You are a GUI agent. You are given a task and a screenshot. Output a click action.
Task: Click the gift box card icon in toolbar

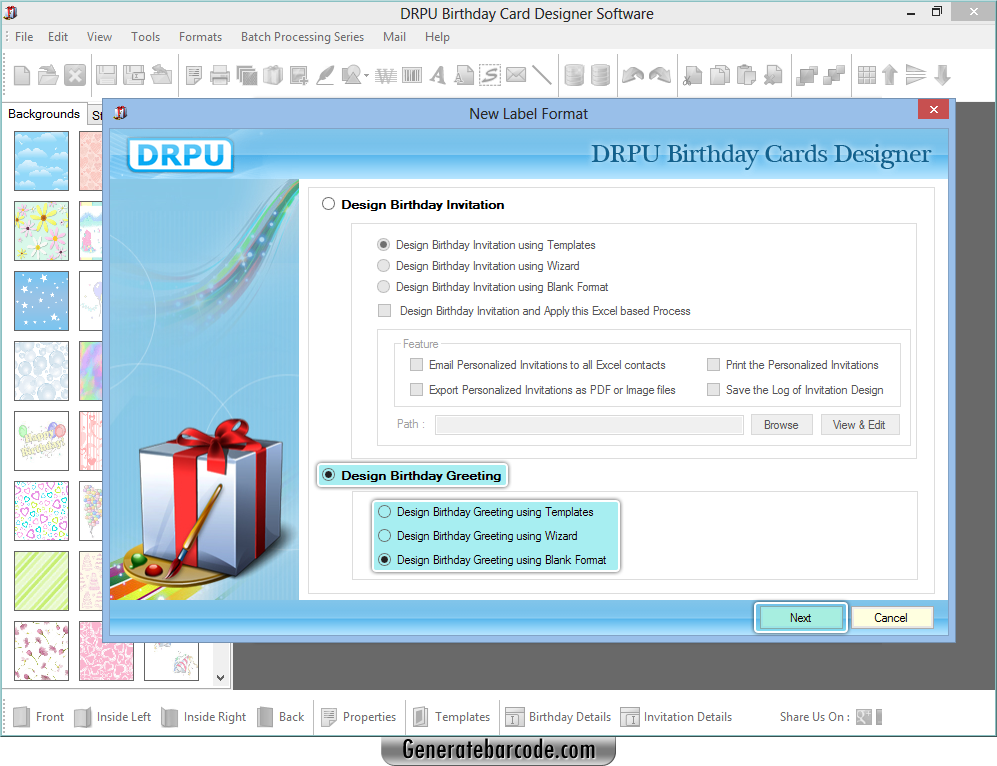coord(273,76)
